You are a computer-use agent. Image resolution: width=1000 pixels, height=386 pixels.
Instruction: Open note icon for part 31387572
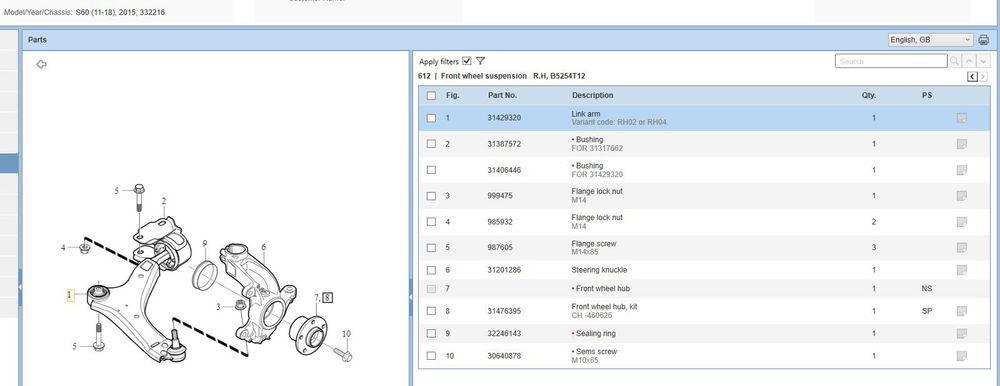tap(961, 144)
